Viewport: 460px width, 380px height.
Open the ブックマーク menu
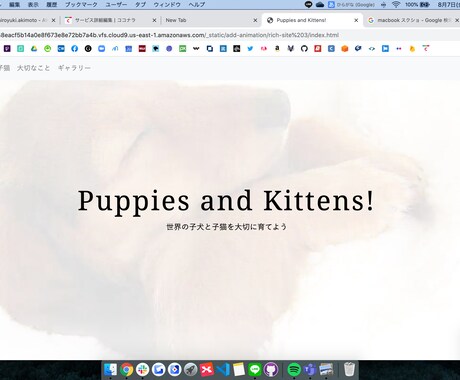point(81,5)
